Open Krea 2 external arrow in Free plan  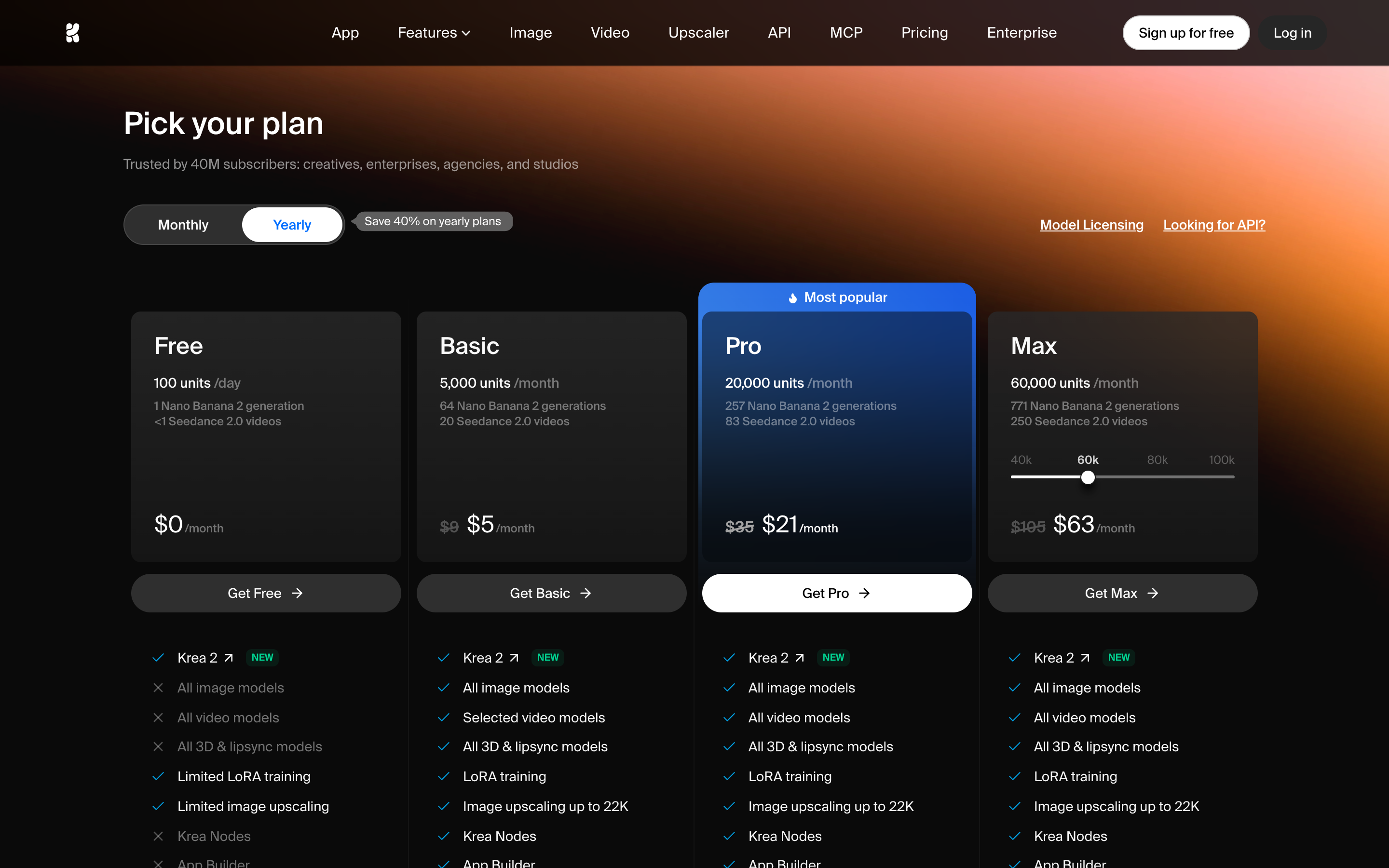point(229,658)
